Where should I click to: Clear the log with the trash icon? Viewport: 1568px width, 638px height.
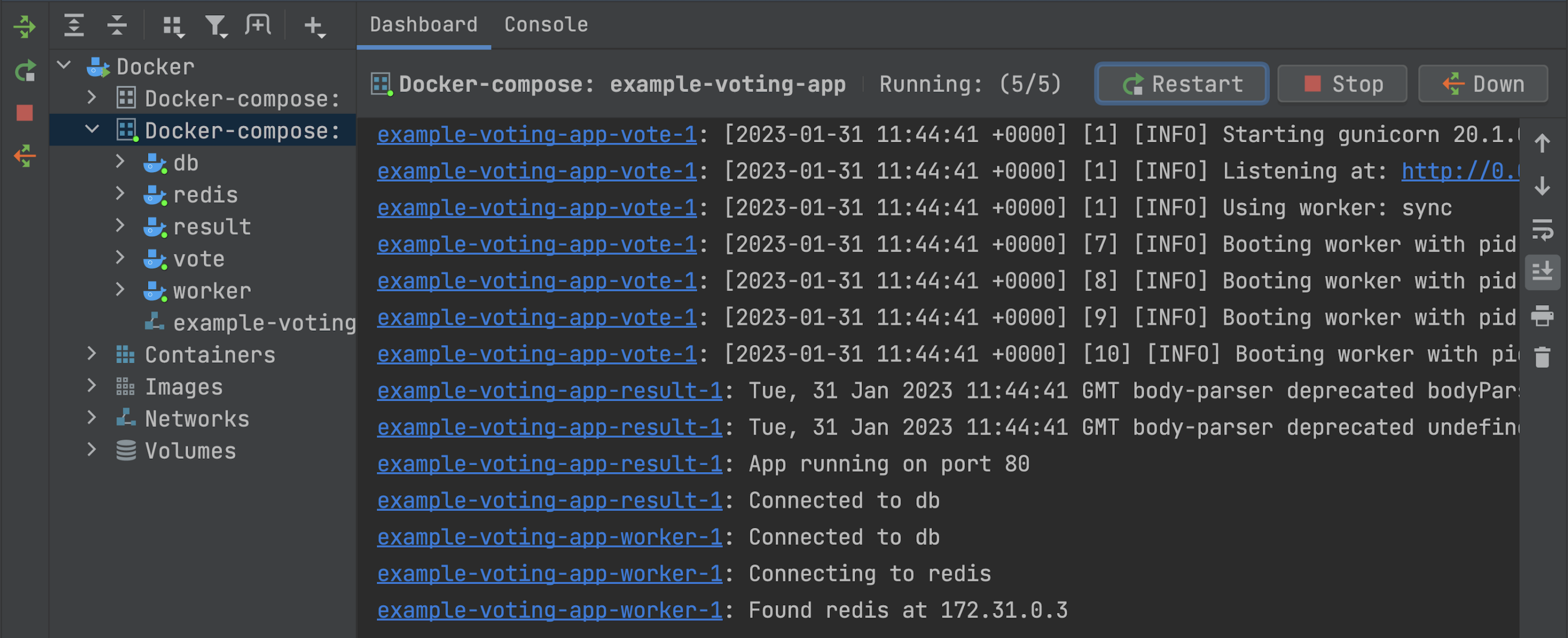tap(1542, 357)
